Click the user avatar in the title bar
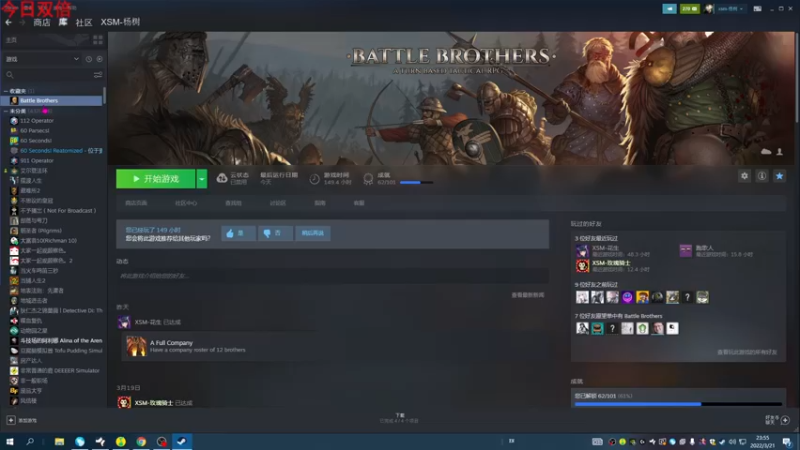 (x=708, y=9)
